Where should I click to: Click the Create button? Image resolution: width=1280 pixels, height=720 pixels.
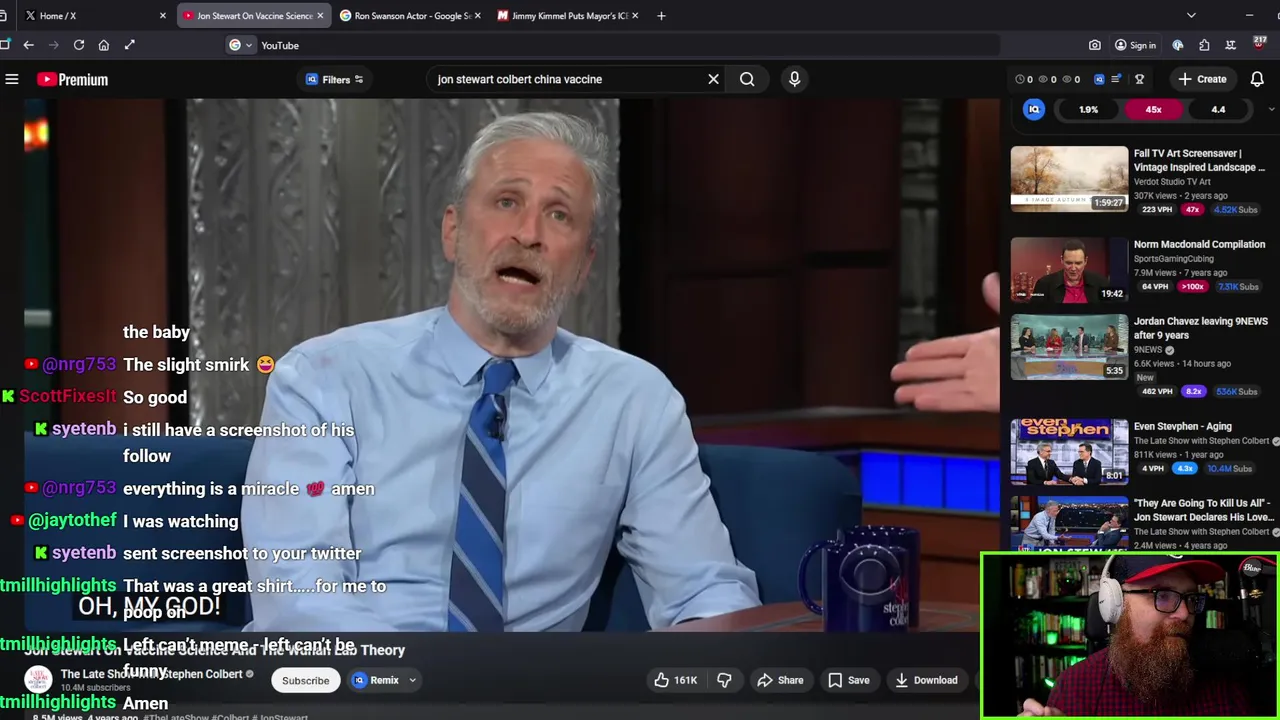click(1202, 79)
